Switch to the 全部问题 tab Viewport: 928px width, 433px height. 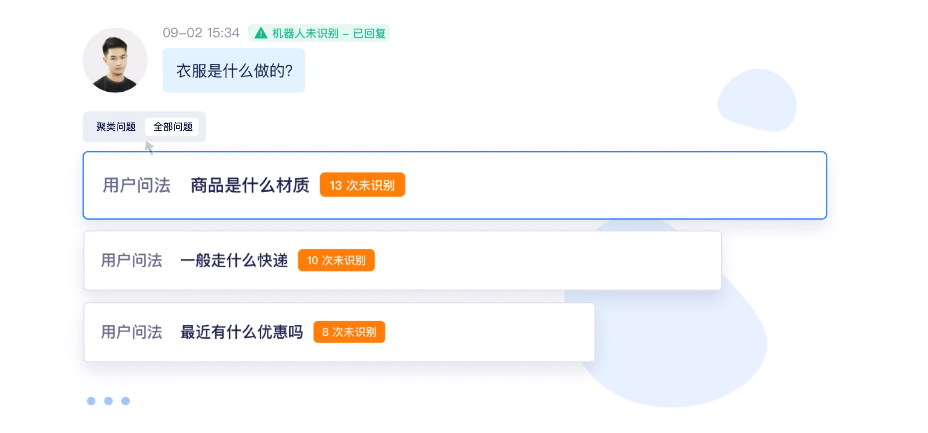tap(173, 127)
